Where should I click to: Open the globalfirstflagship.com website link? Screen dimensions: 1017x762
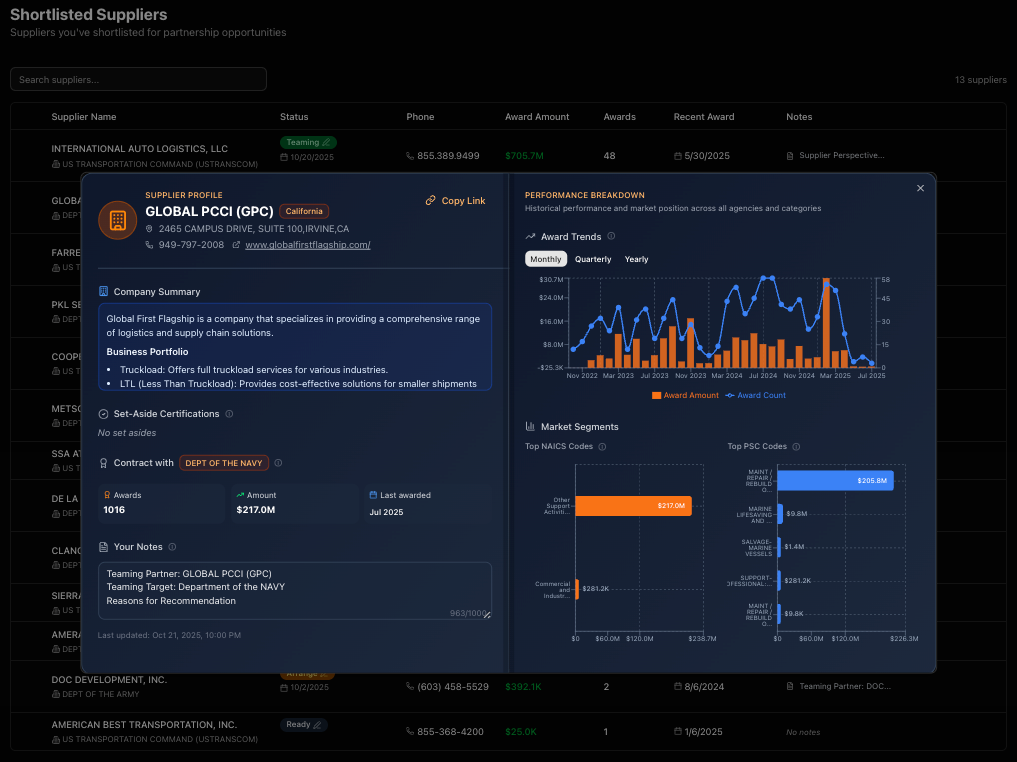[x=307, y=245]
